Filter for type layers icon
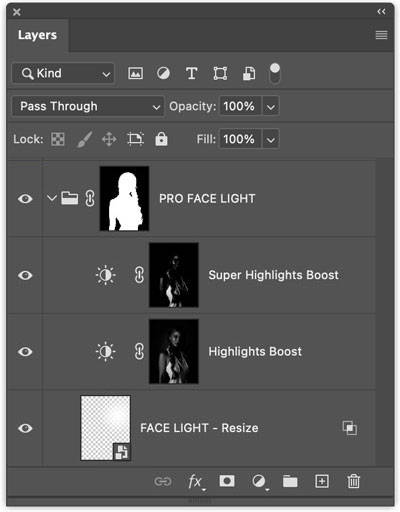The height and width of the screenshot is (512, 400). click(x=191, y=73)
